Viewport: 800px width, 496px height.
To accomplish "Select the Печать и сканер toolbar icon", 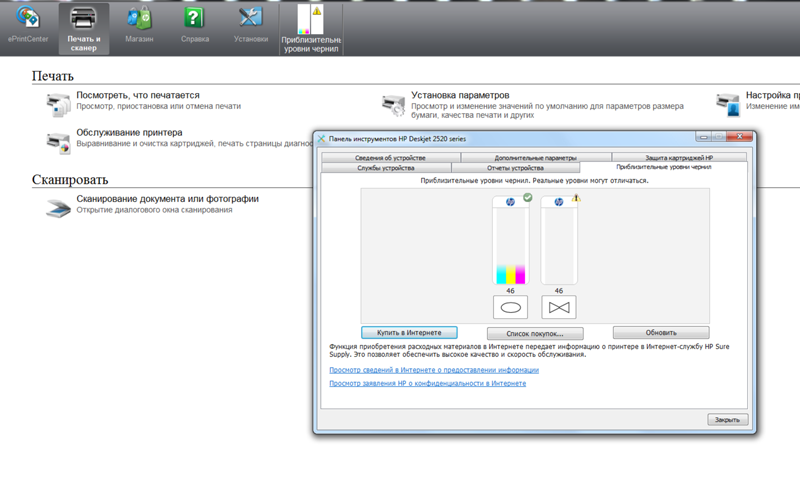I will (84, 29).
